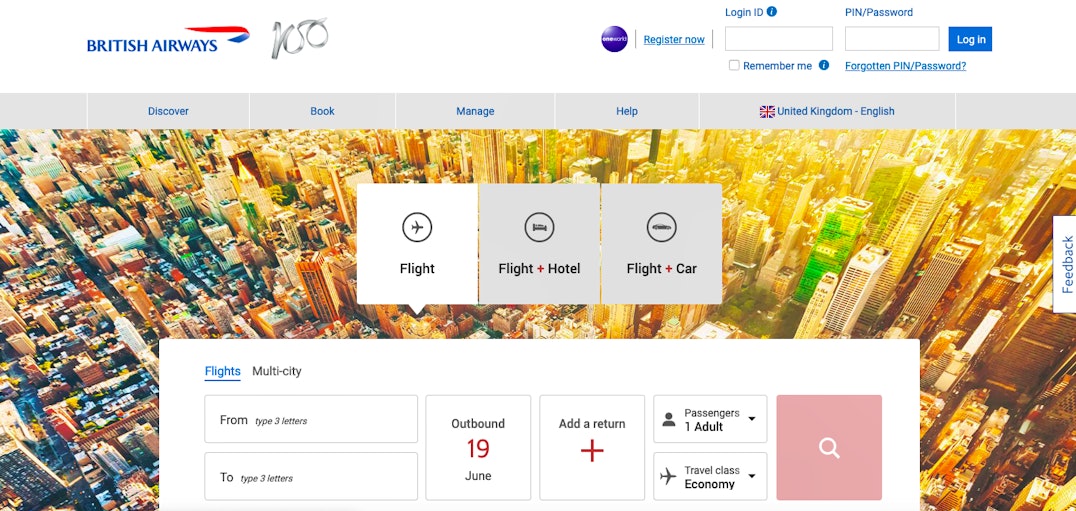Open the Help menu
This screenshot has width=1076, height=511.
627,111
